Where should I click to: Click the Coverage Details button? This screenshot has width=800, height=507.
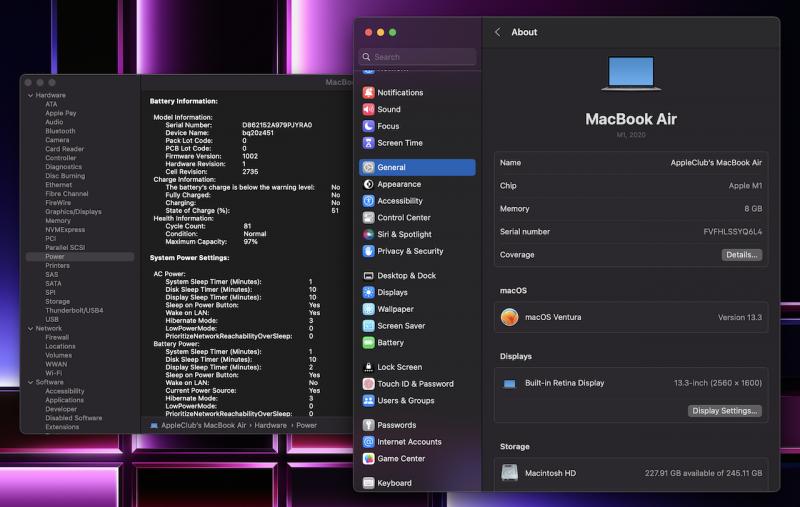point(741,255)
